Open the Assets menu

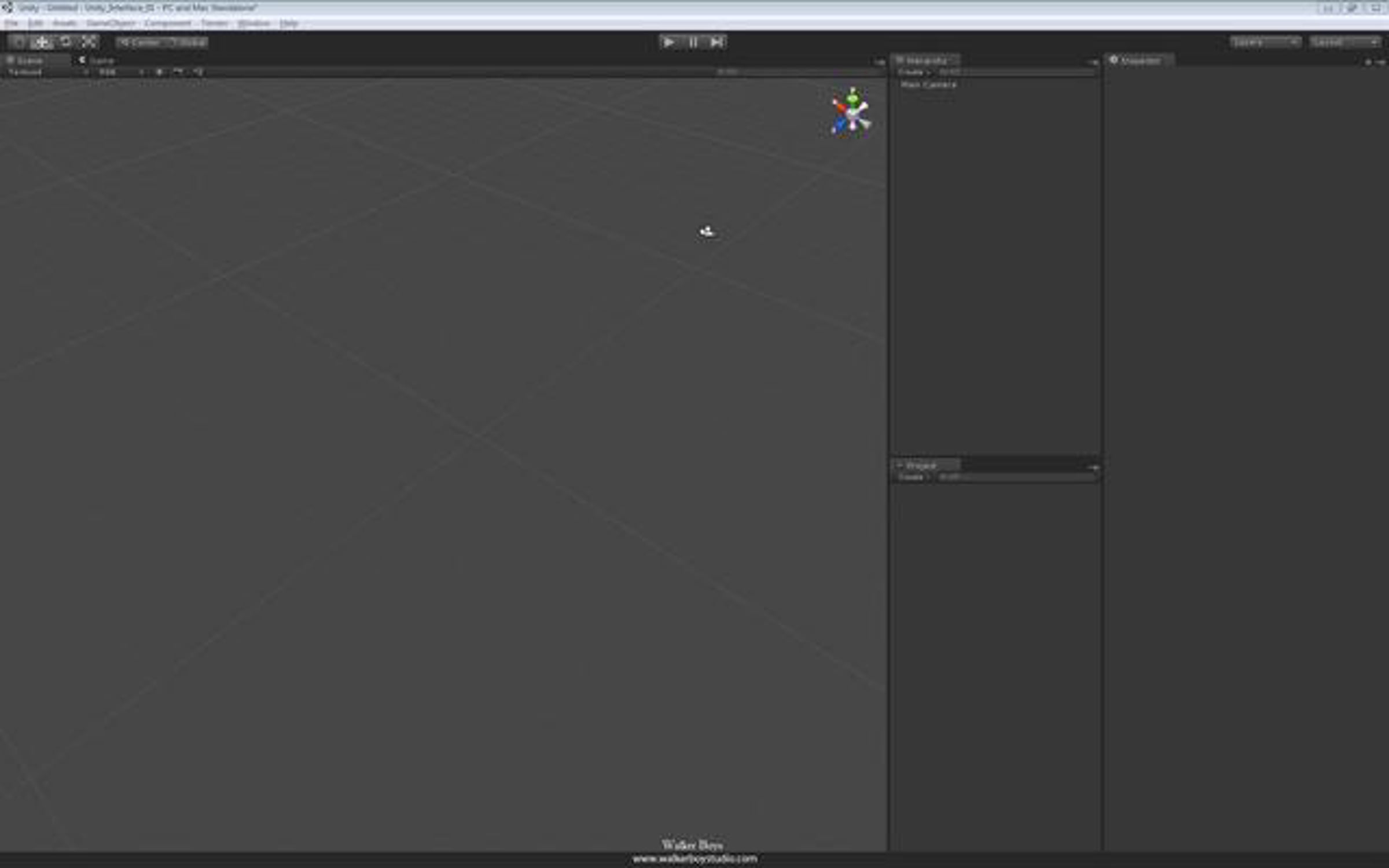click(x=65, y=23)
